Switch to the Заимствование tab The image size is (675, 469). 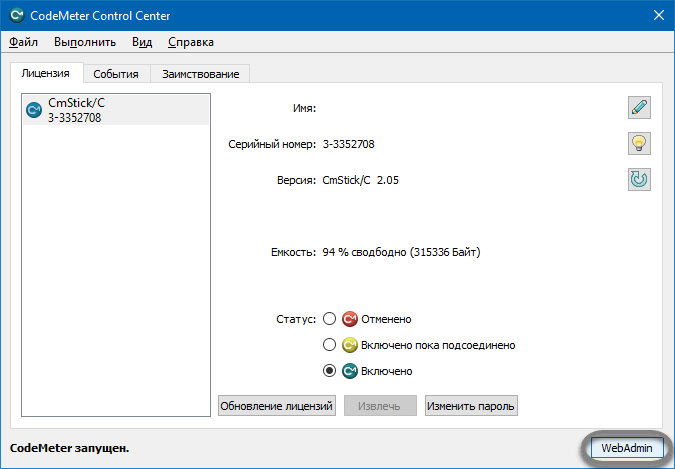coord(201,74)
